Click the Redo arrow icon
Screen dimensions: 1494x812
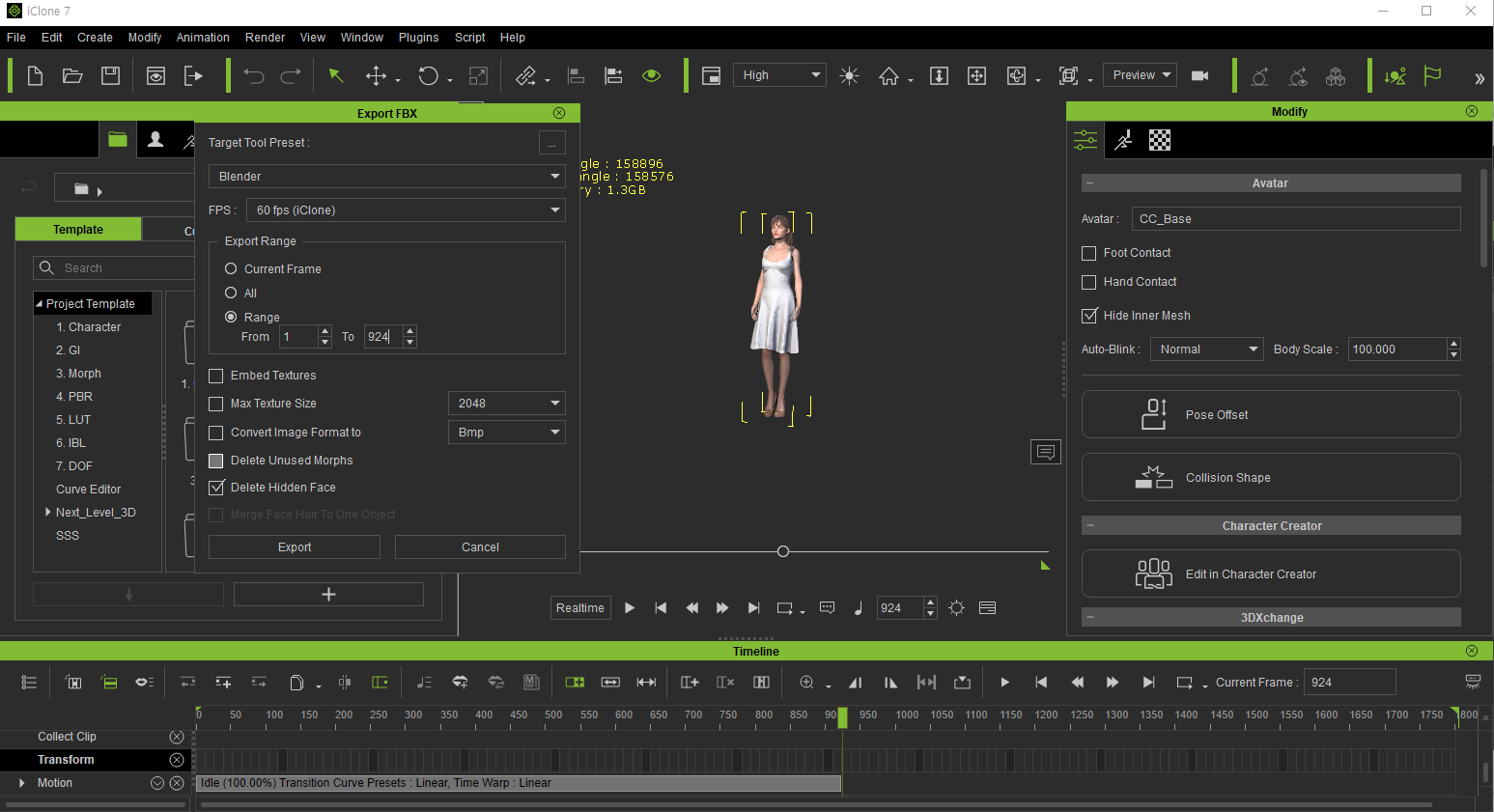click(x=290, y=76)
